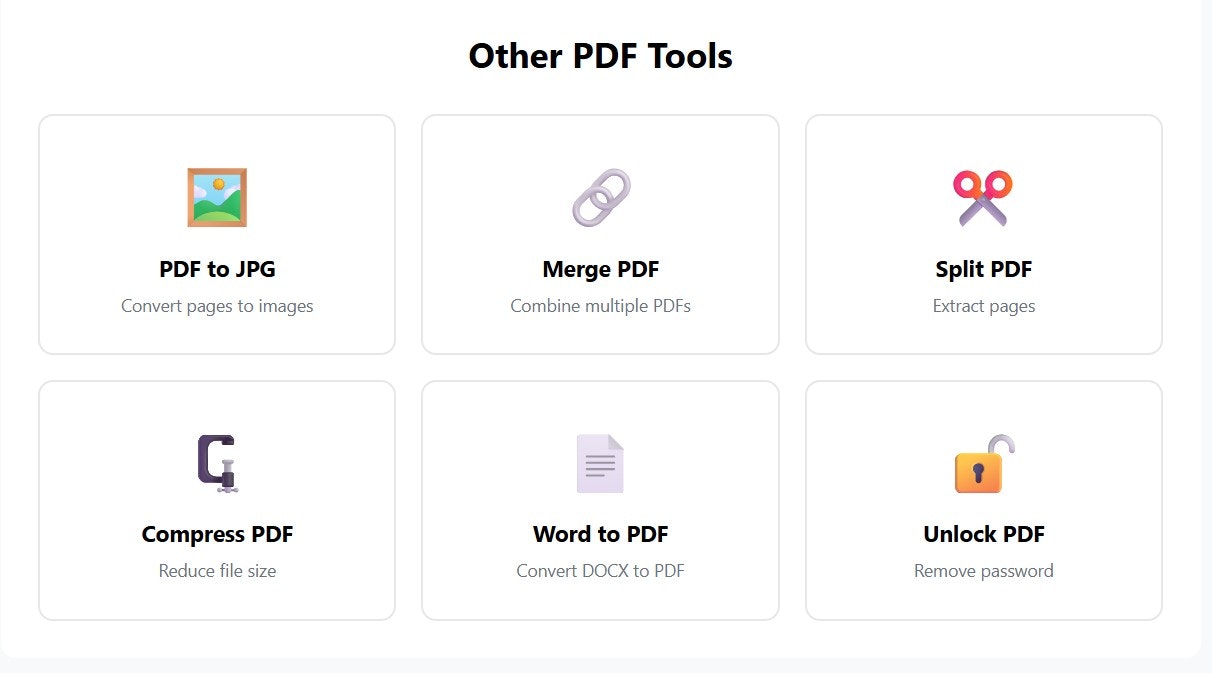This screenshot has height=673, width=1212.
Task: Click the 'Other PDF Tools' heading
Action: click(x=600, y=56)
